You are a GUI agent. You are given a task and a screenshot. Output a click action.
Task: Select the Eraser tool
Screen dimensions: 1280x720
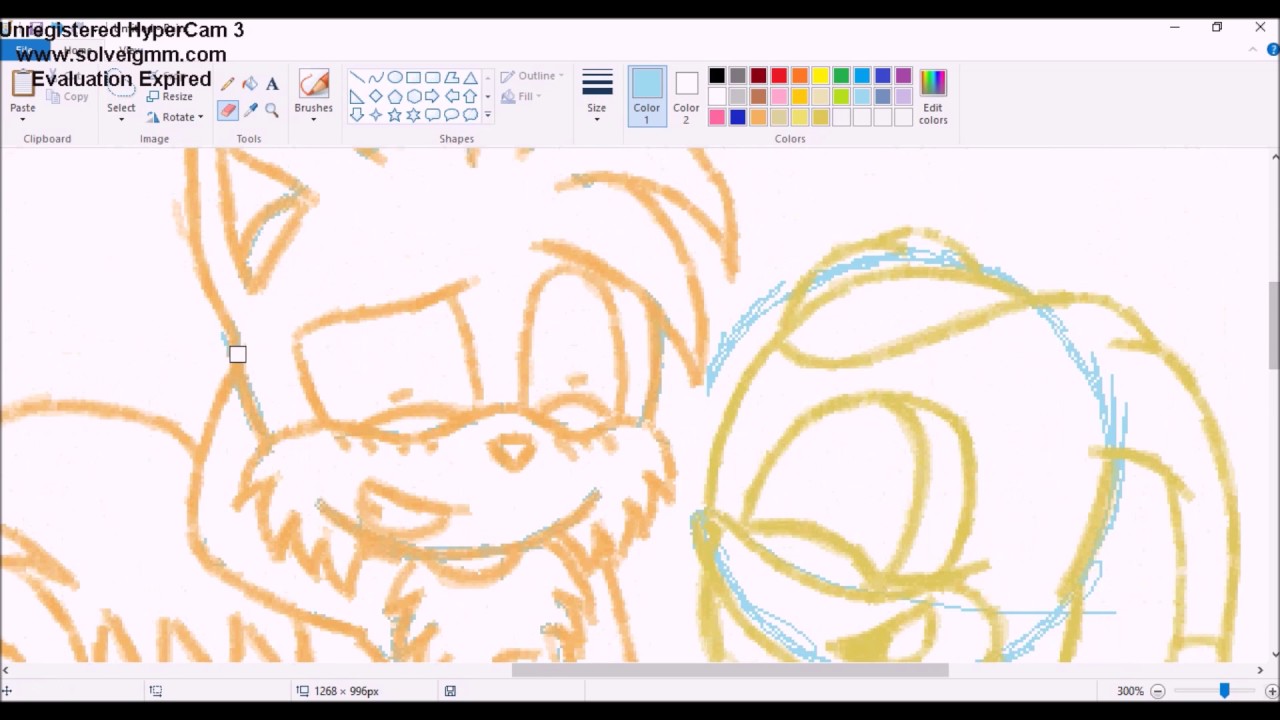pyautogui.click(x=228, y=110)
